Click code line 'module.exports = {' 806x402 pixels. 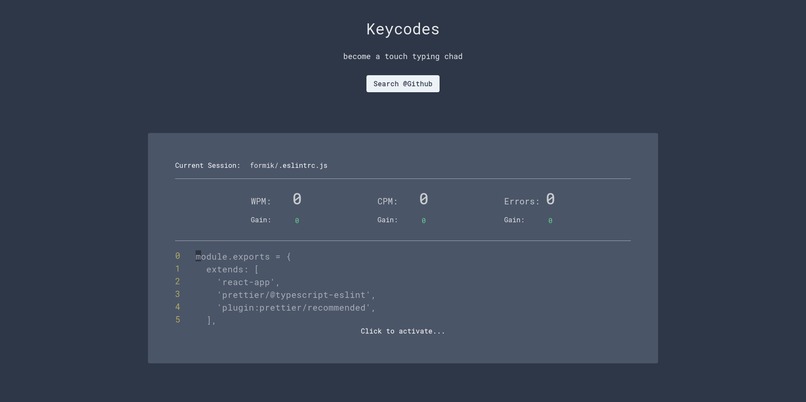click(243, 257)
